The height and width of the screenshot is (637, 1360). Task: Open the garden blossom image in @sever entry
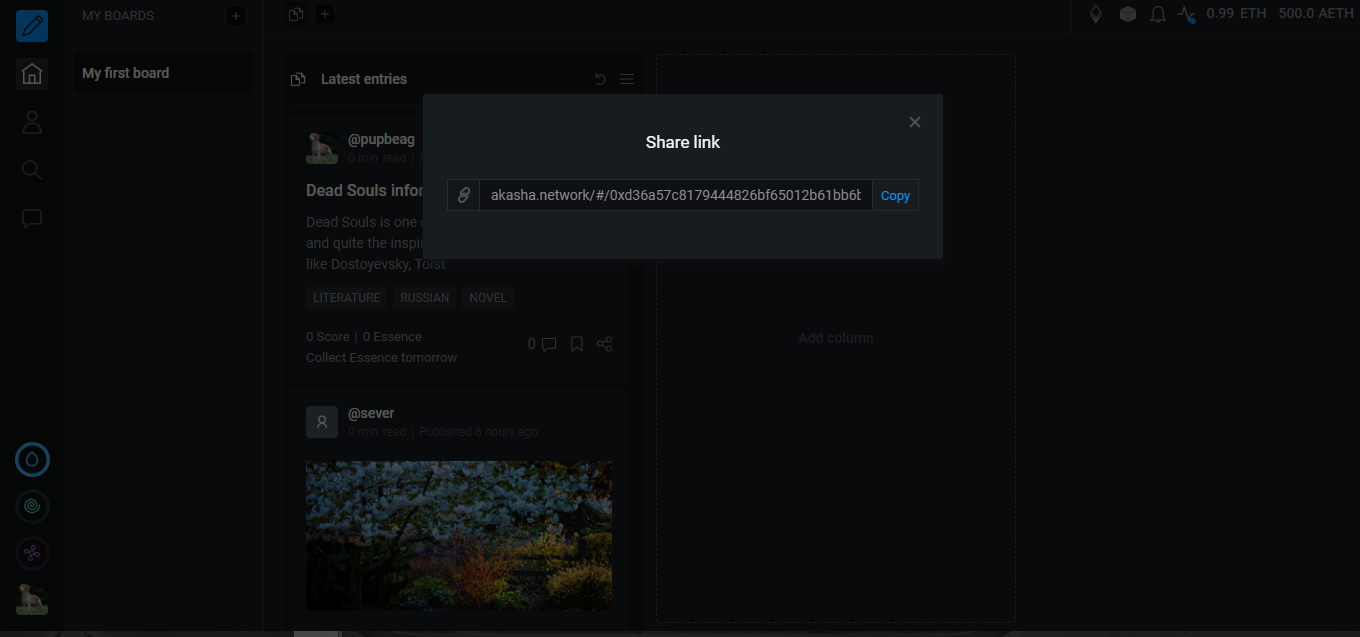tap(459, 535)
